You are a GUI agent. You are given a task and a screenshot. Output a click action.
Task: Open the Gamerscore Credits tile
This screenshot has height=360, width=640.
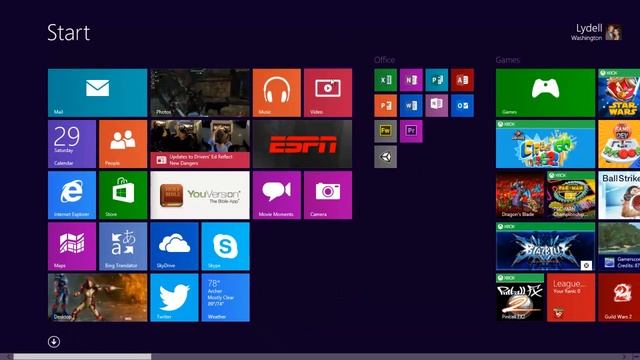pos(619,247)
